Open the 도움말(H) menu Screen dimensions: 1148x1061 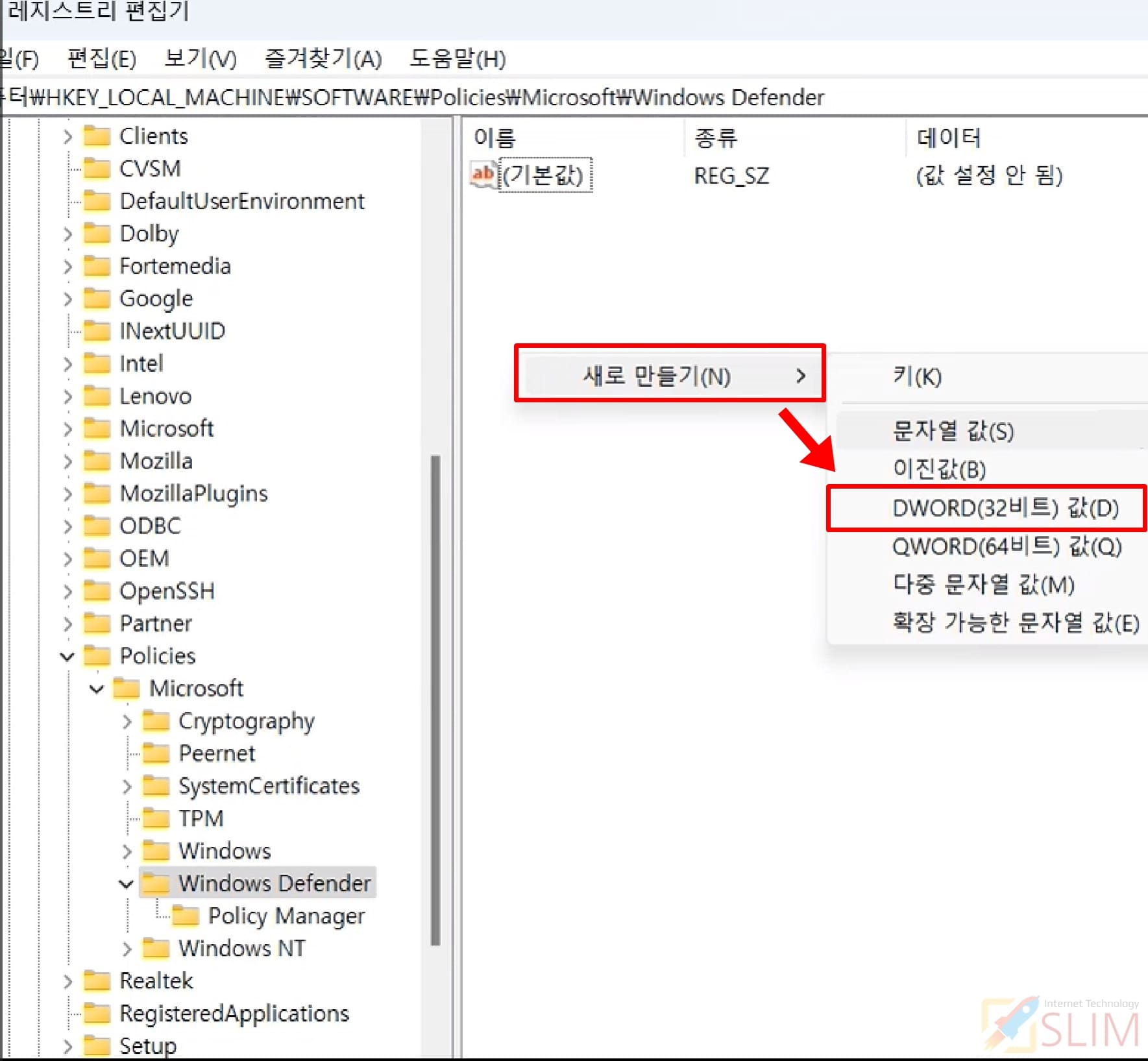coord(458,59)
